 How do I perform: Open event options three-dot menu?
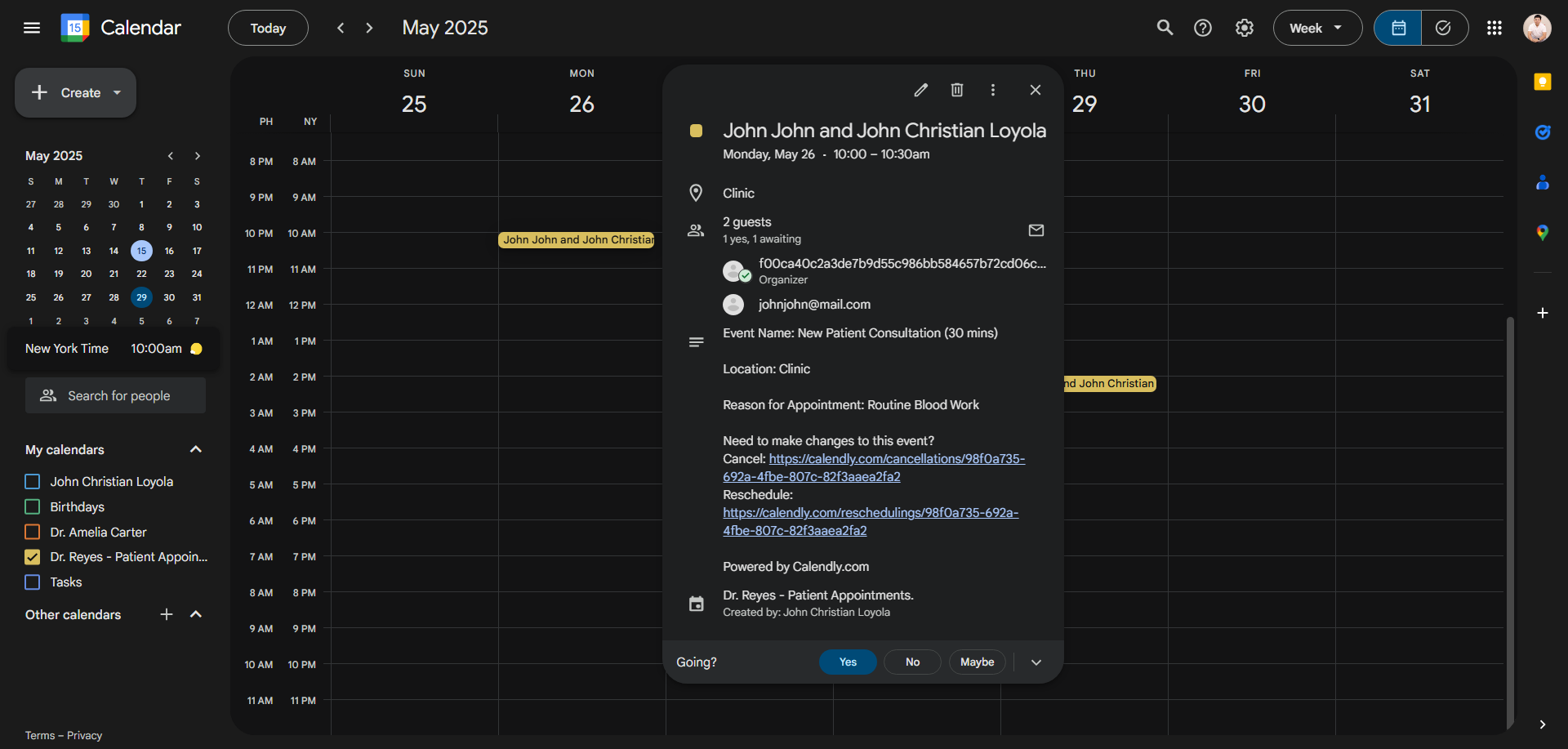[x=993, y=90]
